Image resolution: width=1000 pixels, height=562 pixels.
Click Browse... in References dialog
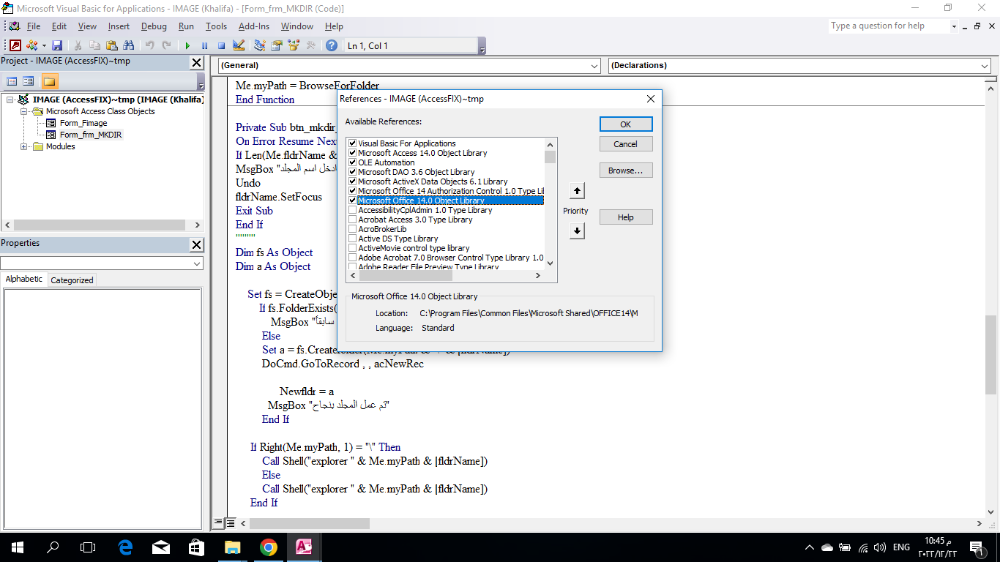(x=626, y=170)
